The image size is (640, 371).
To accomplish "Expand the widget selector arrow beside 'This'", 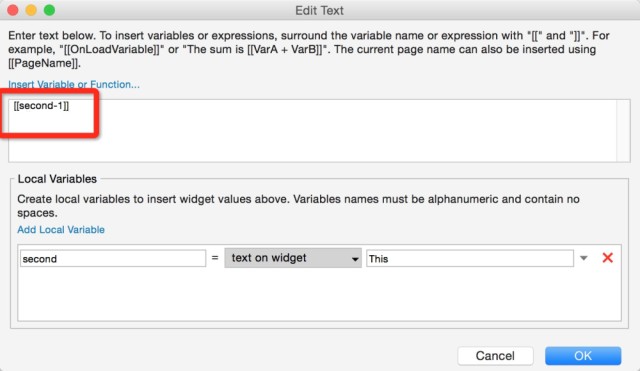I will tap(584, 258).
